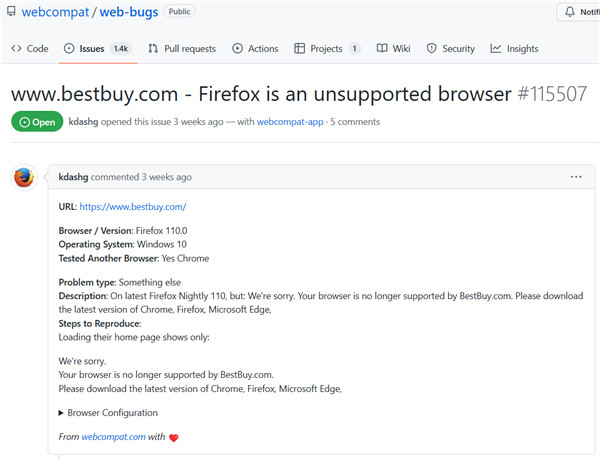Click the 5 comments text

tap(355, 122)
